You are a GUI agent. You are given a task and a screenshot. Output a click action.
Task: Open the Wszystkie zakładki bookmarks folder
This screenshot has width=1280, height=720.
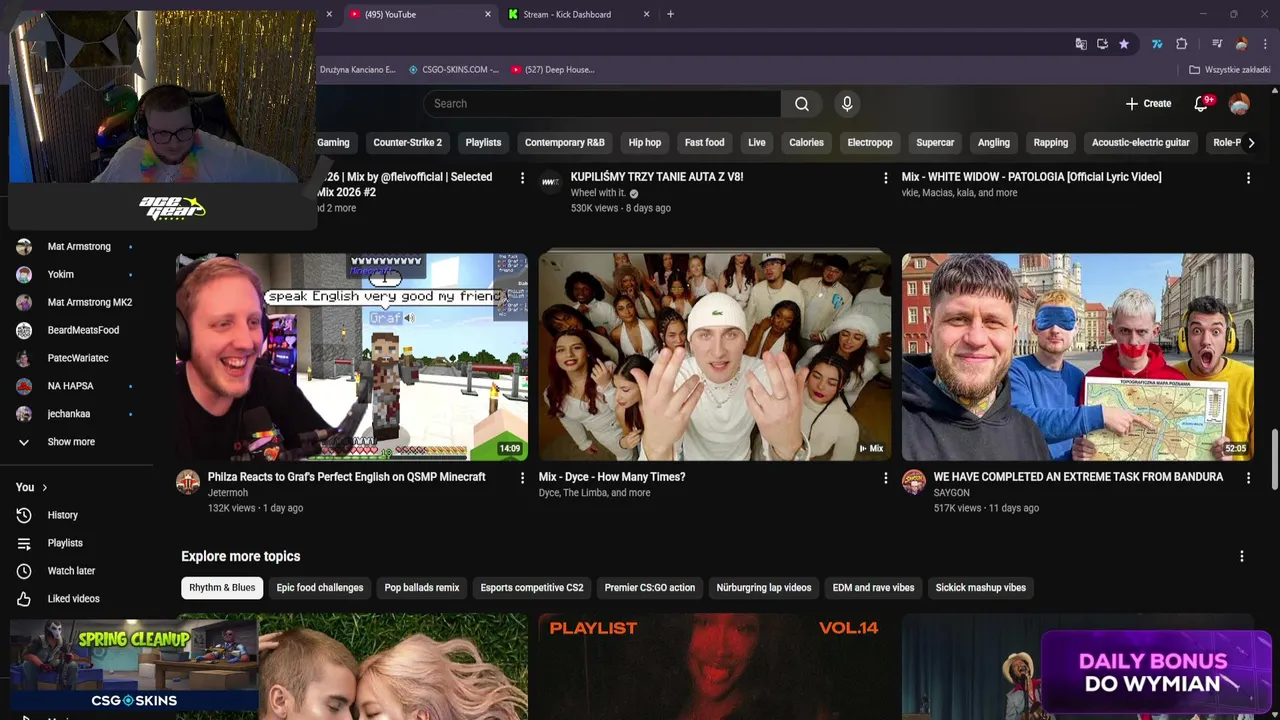click(1230, 70)
